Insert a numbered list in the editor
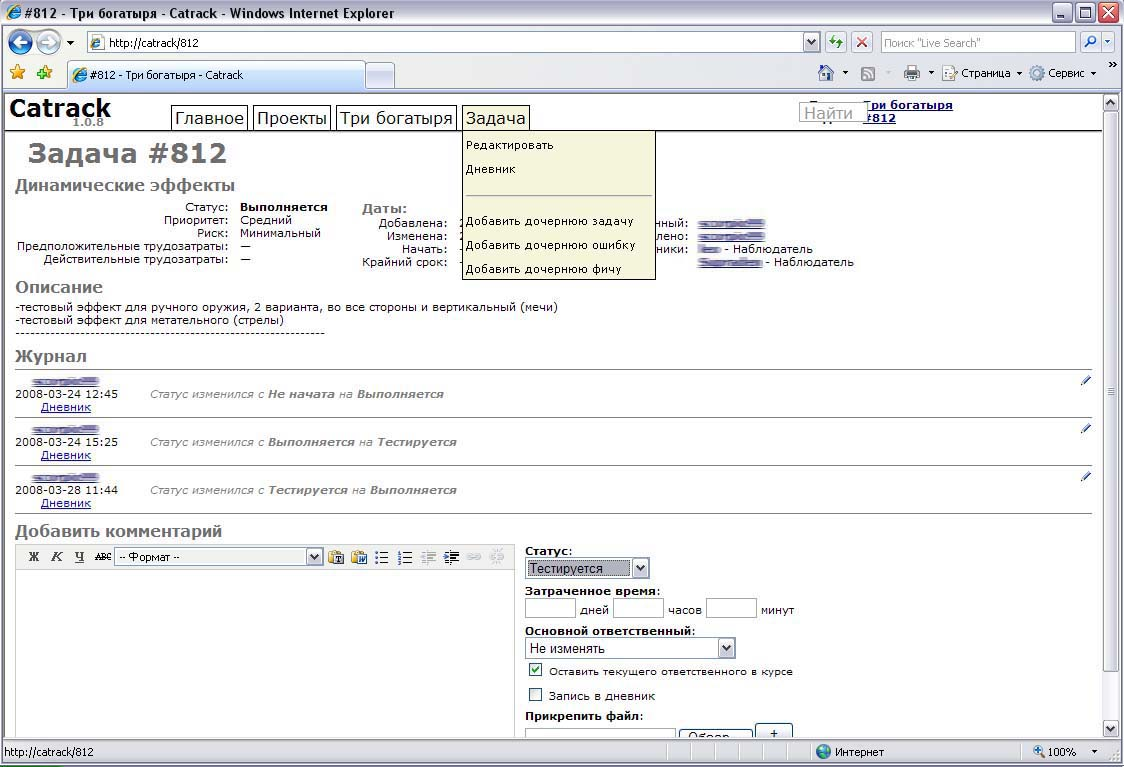The image size is (1124, 767). (x=405, y=557)
